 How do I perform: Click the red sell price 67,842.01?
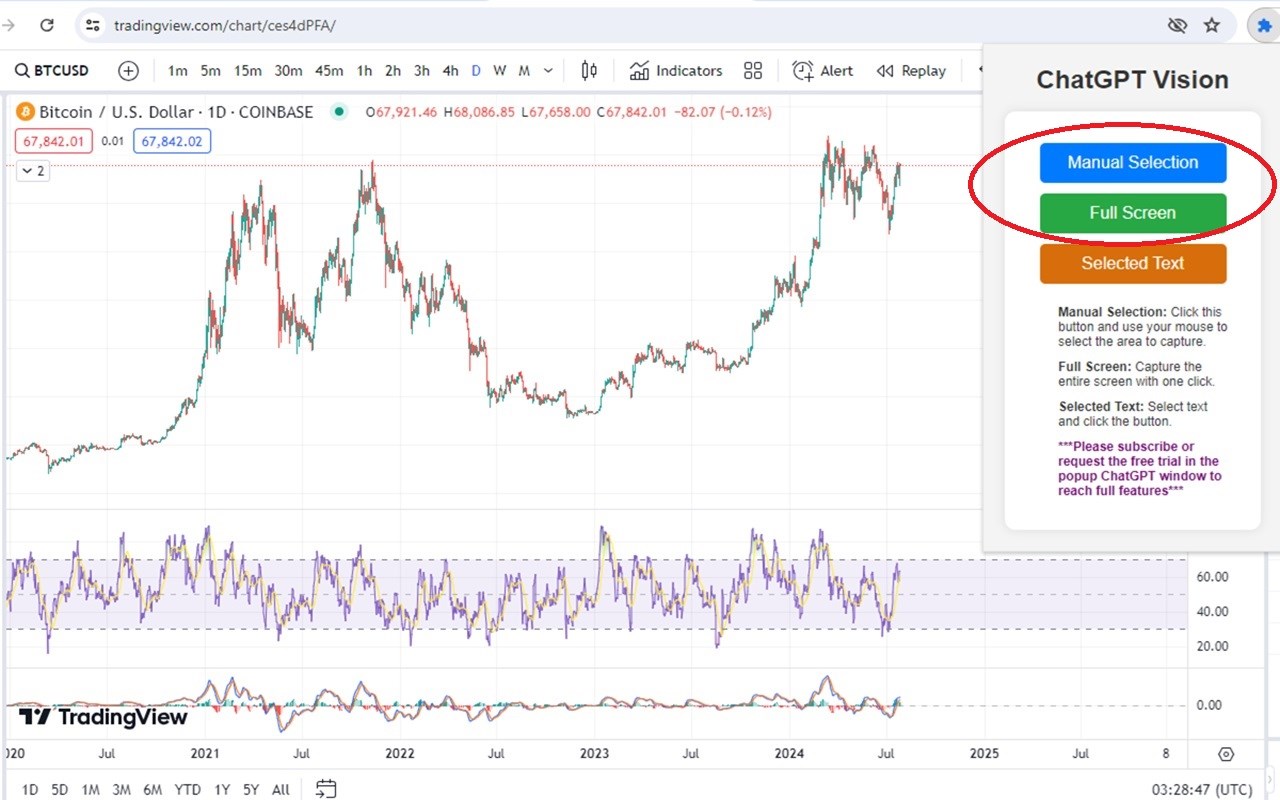pyautogui.click(x=52, y=141)
